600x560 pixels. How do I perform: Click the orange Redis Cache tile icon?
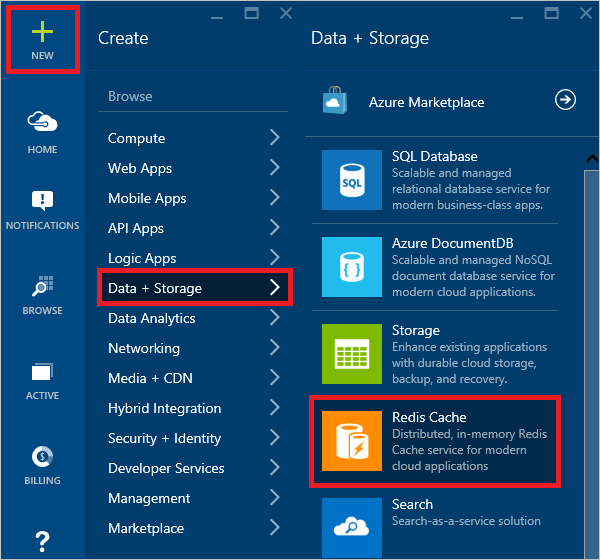point(352,441)
